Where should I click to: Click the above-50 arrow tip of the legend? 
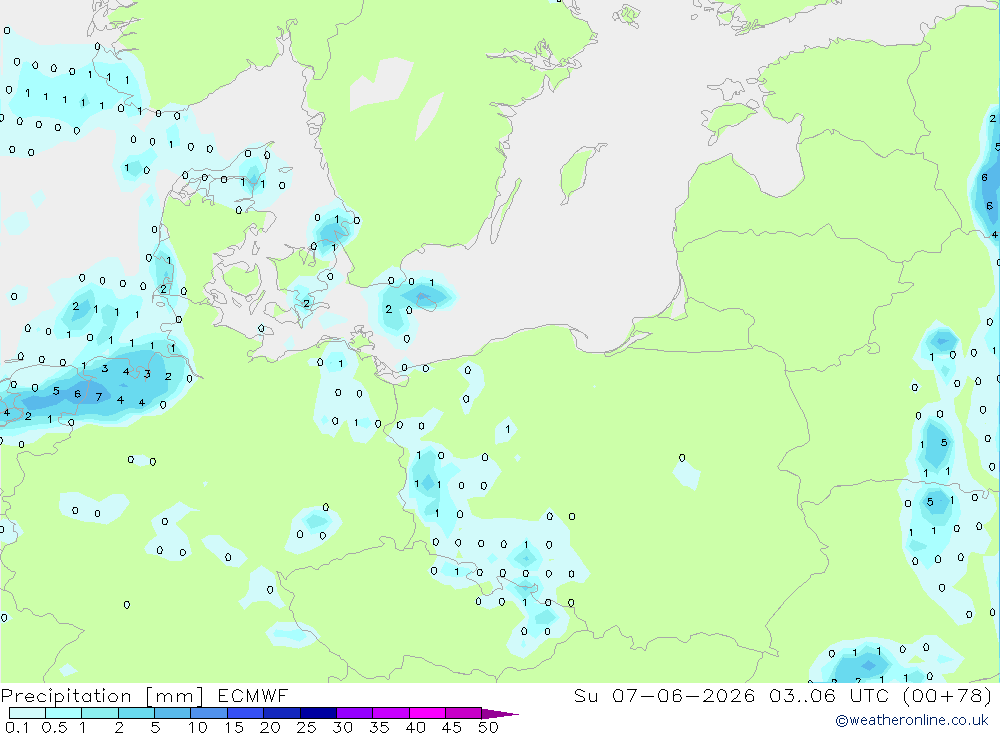coord(500,714)
